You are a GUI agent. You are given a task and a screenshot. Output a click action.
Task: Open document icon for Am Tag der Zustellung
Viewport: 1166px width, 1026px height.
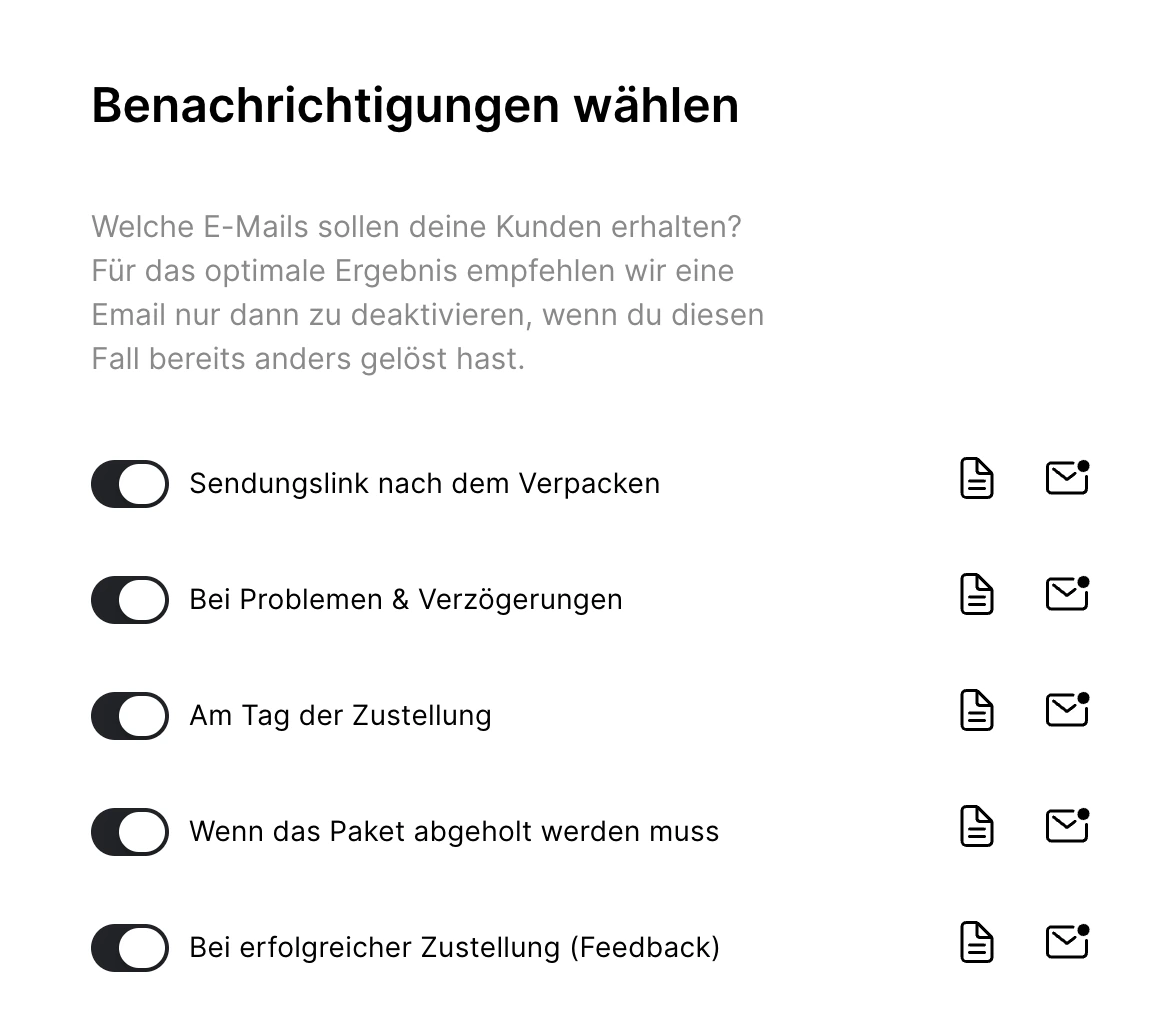(x=976, y=710)
